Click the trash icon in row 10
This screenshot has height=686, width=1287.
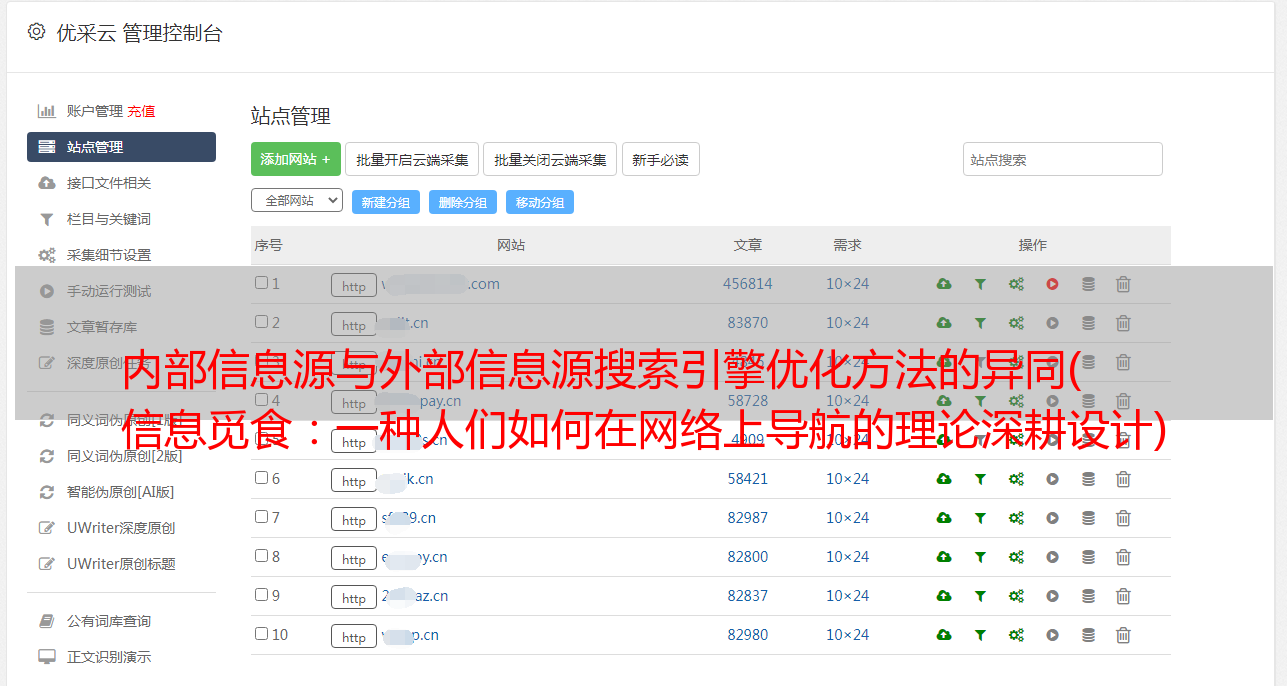1123,635
